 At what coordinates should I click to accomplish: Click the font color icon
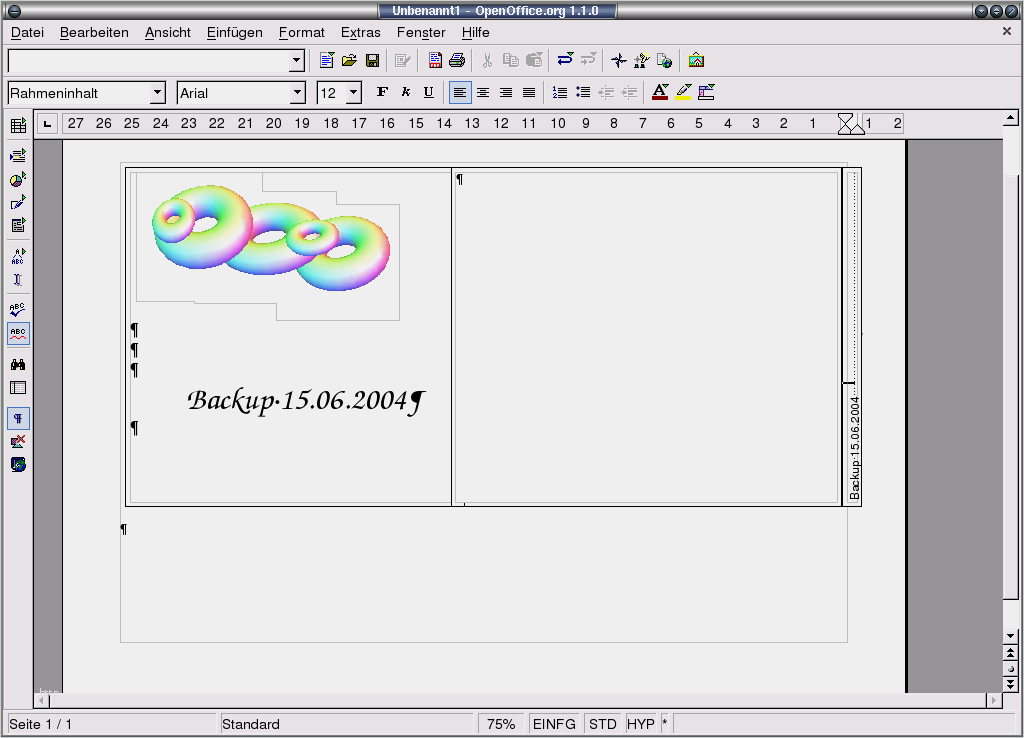pos(659,93)
